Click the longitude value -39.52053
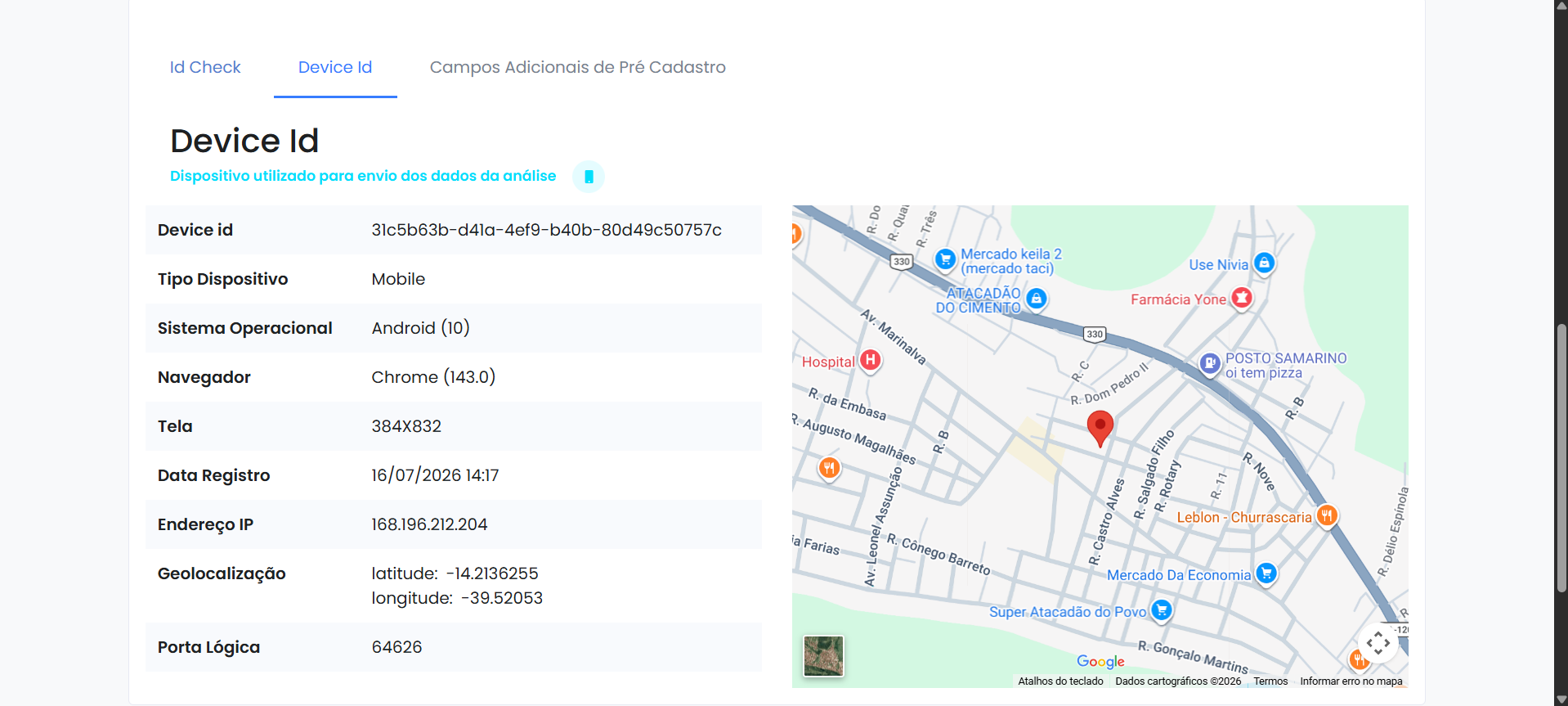 tap(502, 598)
